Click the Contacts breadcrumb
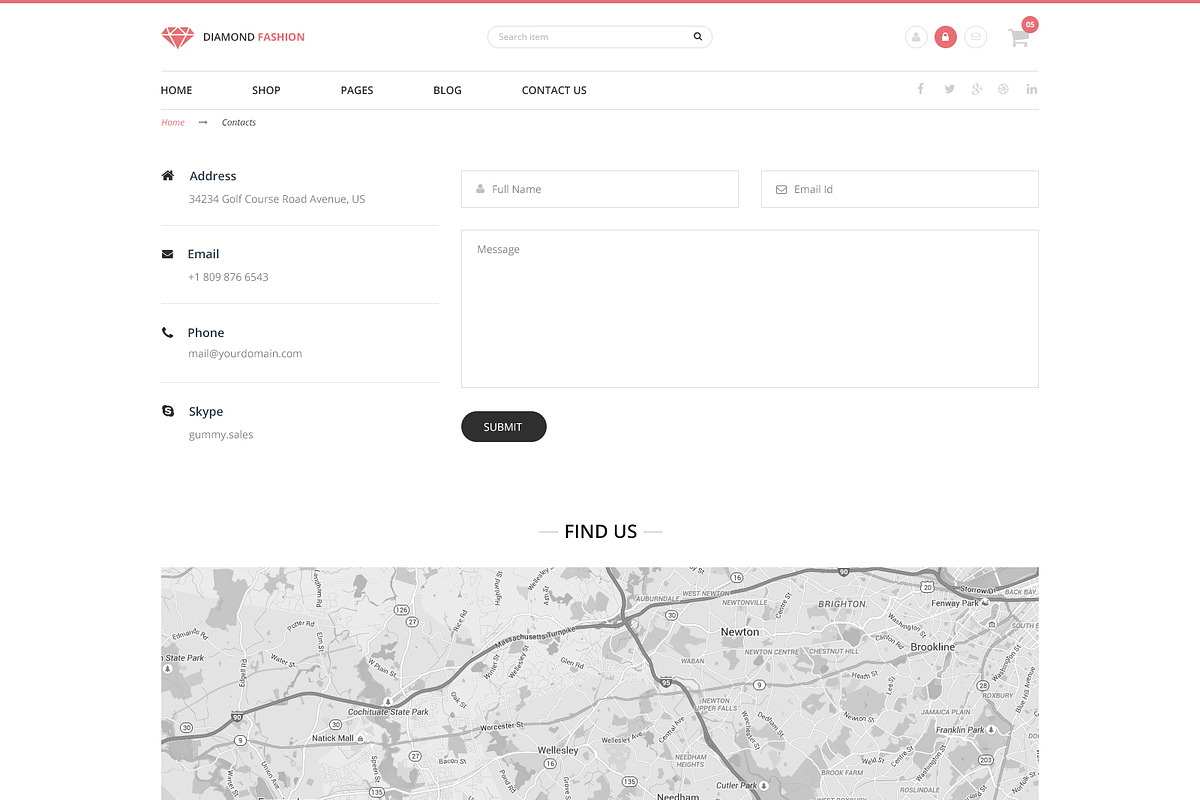Viewport: 1200px width, 800px height. coord(239,122)
